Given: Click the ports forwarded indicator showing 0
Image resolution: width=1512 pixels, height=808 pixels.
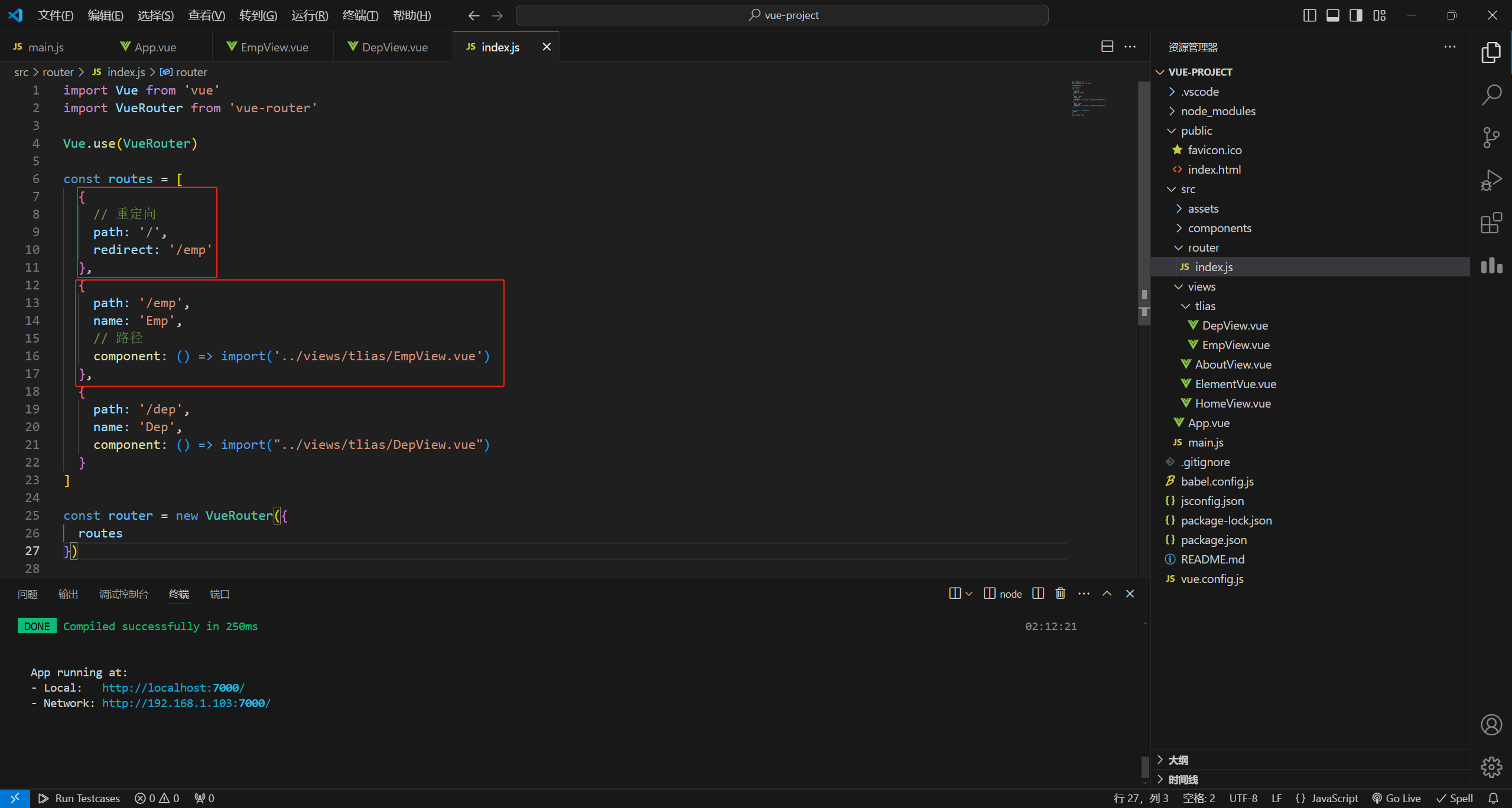Looking at the screenshot, I should pyautogui.click(x=204, y=799).
